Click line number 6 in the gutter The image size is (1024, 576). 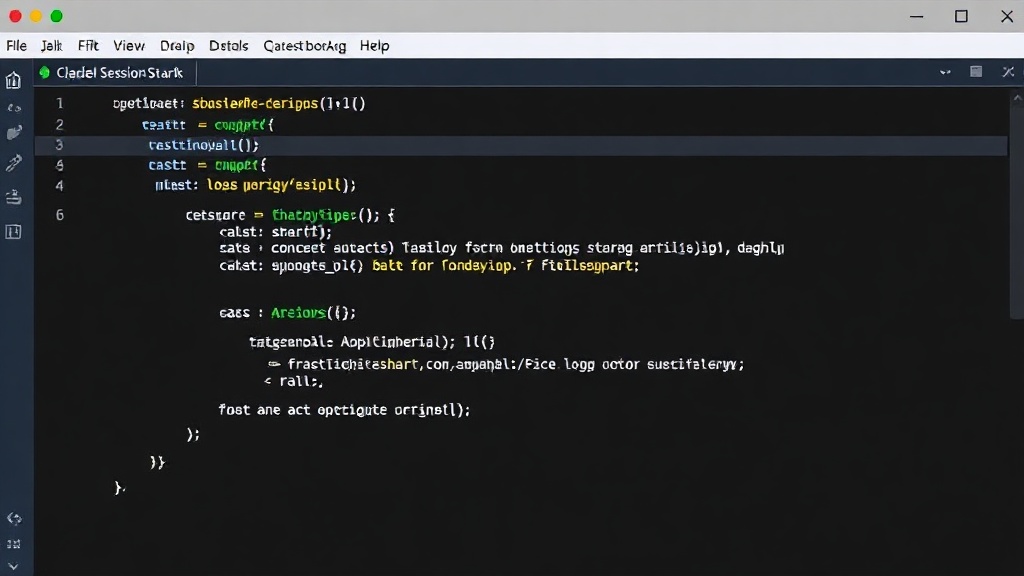tap(59, 215)
